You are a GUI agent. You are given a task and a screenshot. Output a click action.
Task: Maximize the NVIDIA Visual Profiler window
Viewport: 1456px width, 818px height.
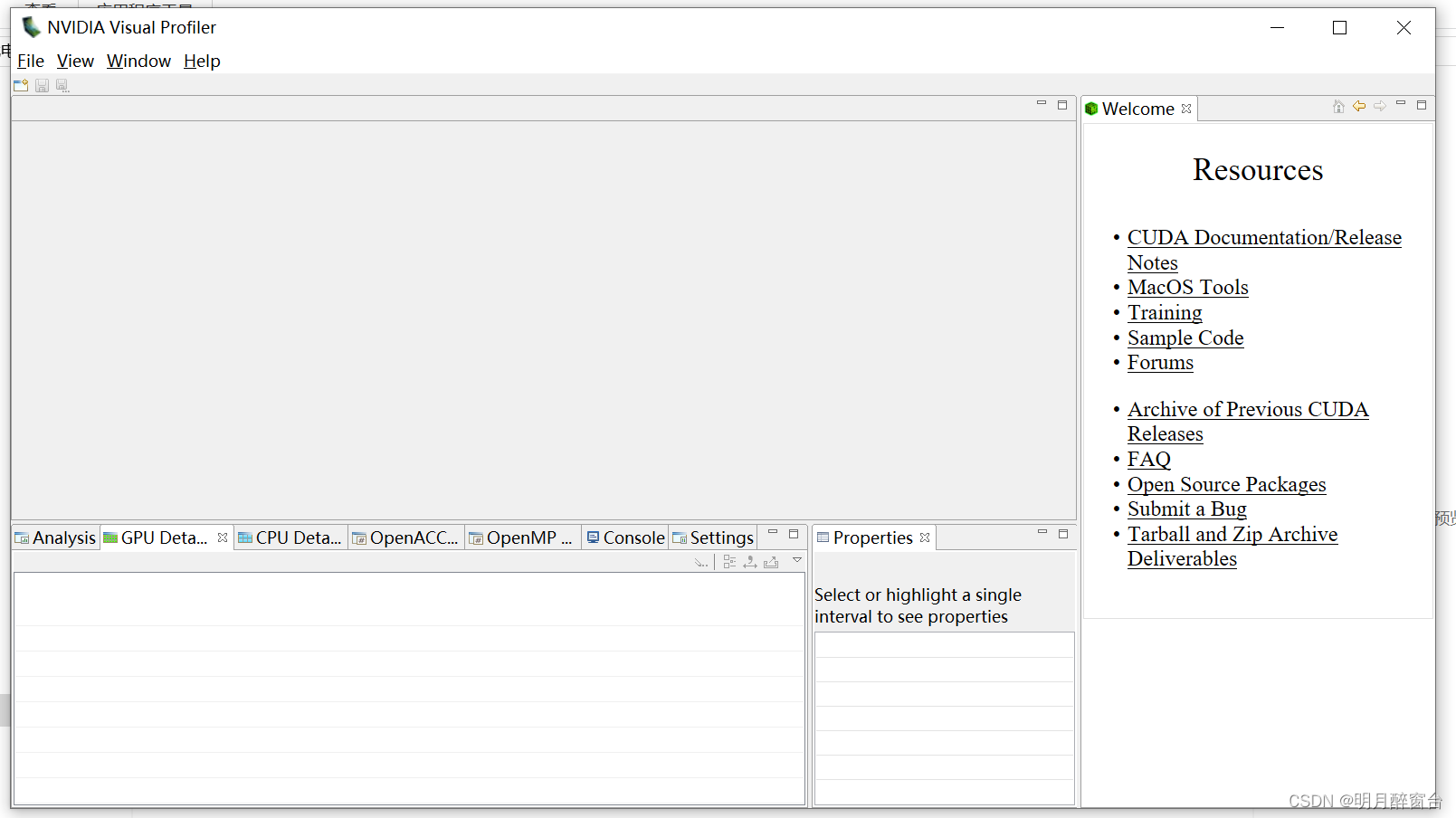click(1340, 28)
